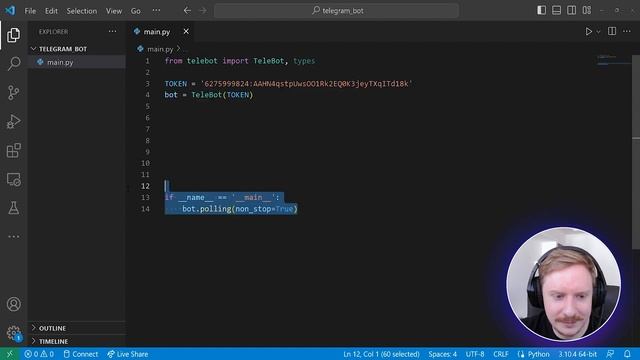This screenshot has width=640, height=360.
Task: Change end of line sequence CRLF
Action: pyautogui.click(x=500, y=354)
